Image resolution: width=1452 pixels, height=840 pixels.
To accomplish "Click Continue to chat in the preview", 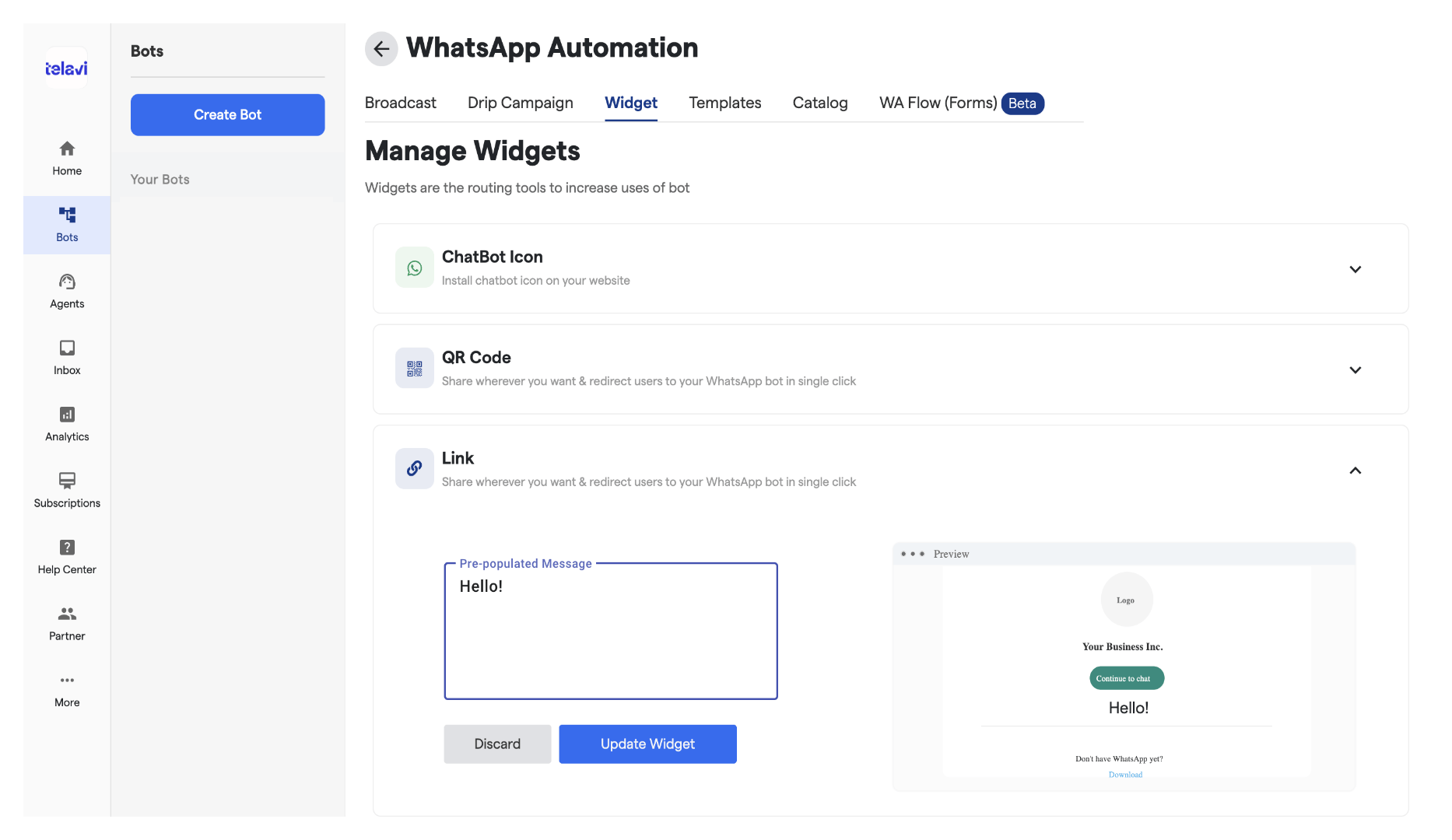I will (x=1127, y=678).
